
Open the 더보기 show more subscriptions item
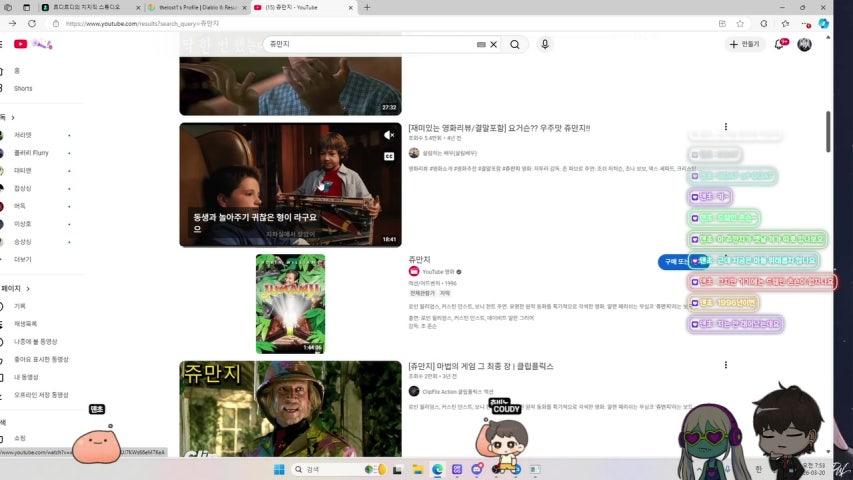(23, 260)
